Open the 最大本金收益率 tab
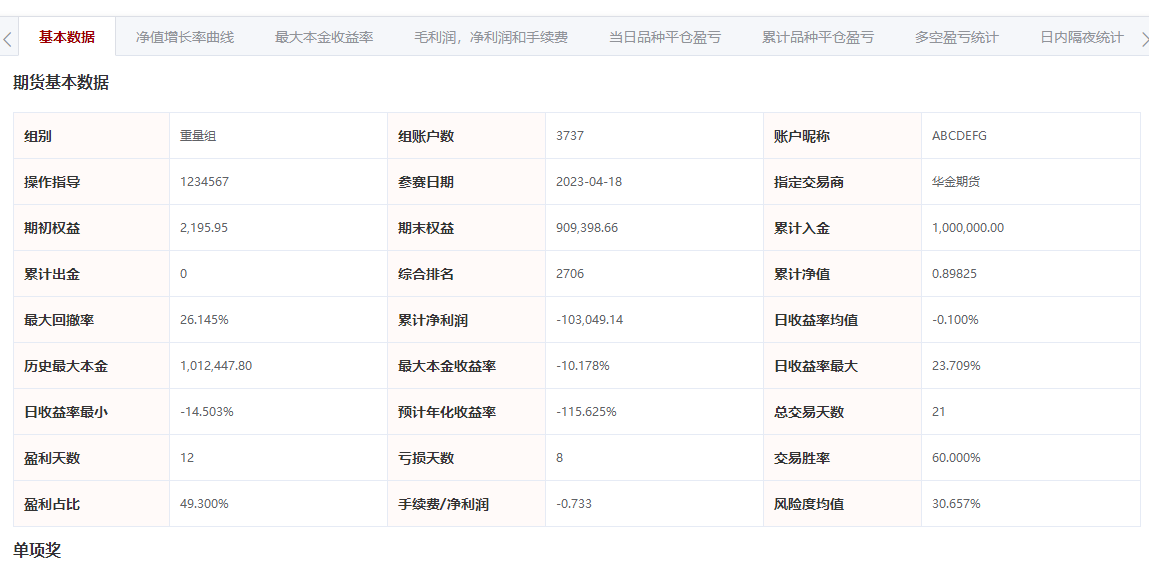The width and height of the screenshot is (1149, 564). coord(324,37)
